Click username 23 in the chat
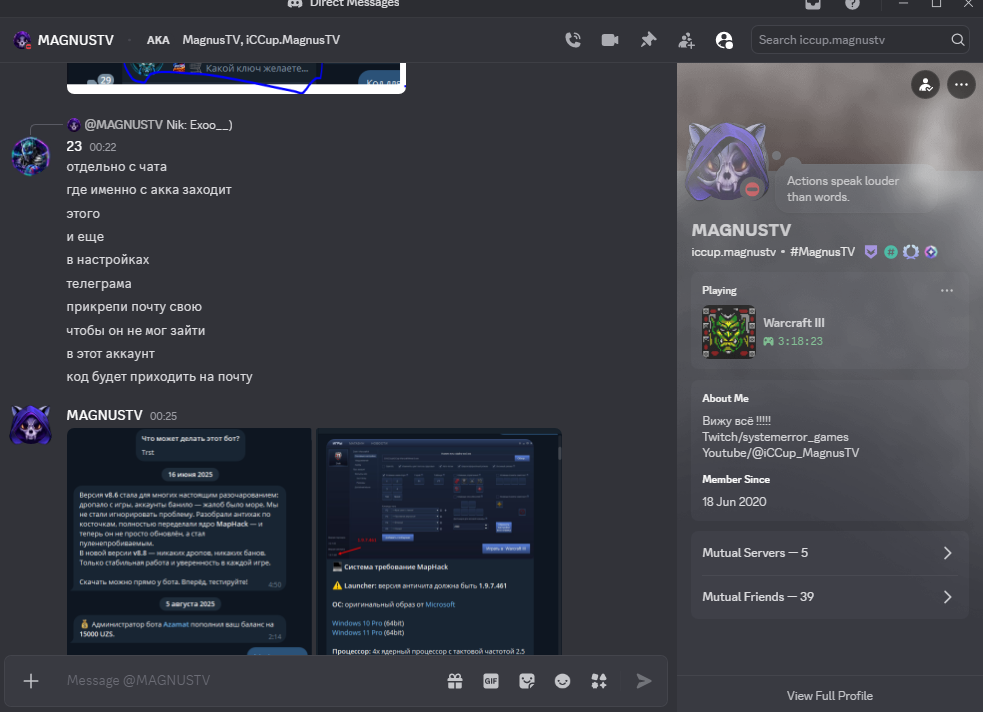983x712 pixels. 74,146
